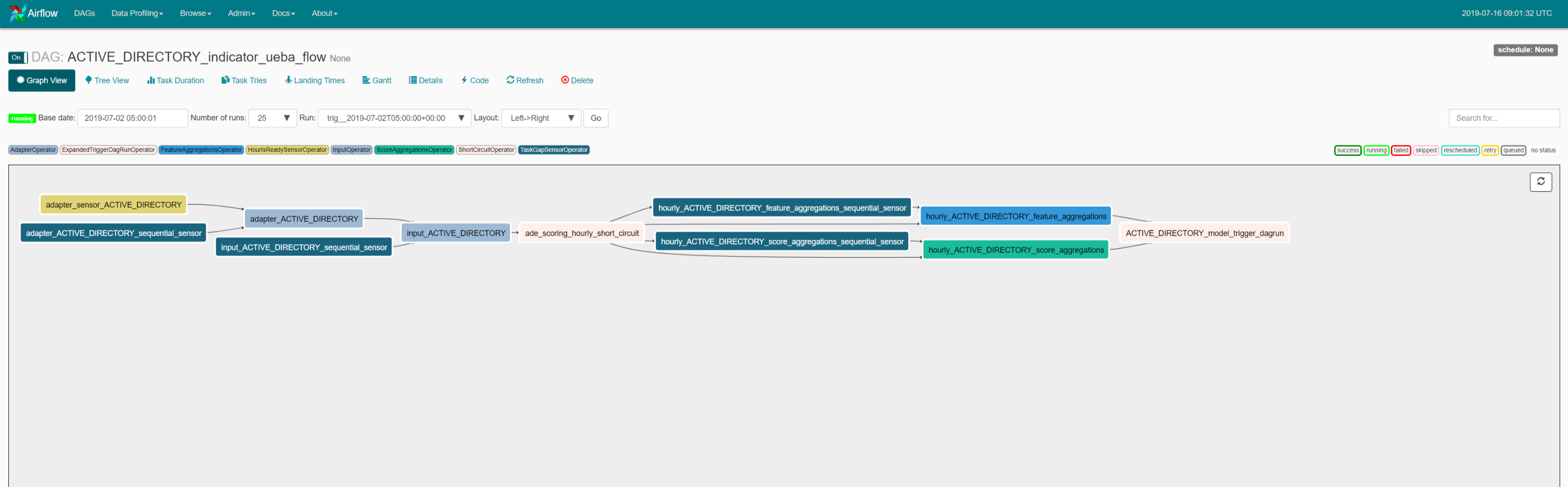1568x487 pixels.
Task: Click the FeatureAggregationsOperator color legend
Action: tap(201, 150)
